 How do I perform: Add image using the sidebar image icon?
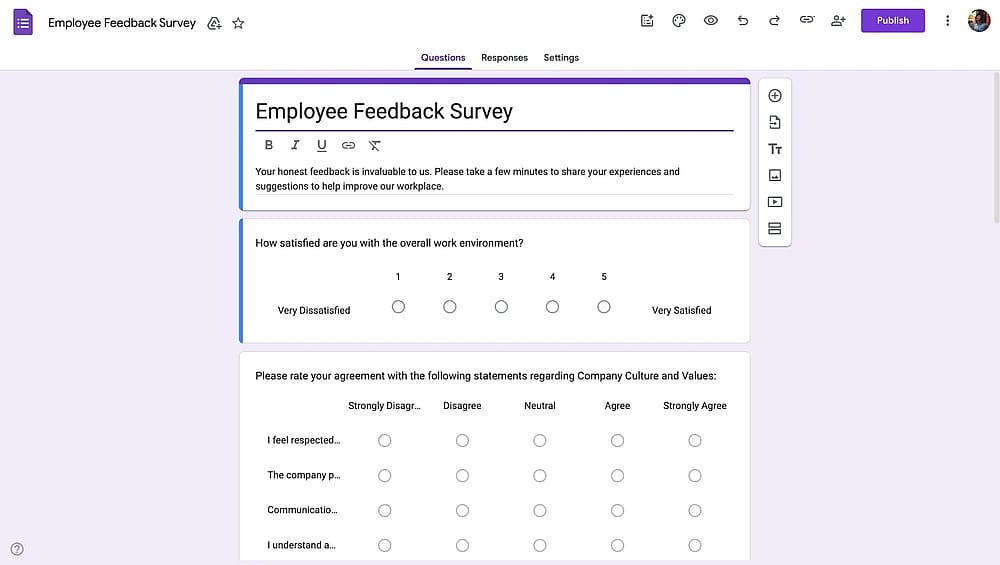pos(775,175)
